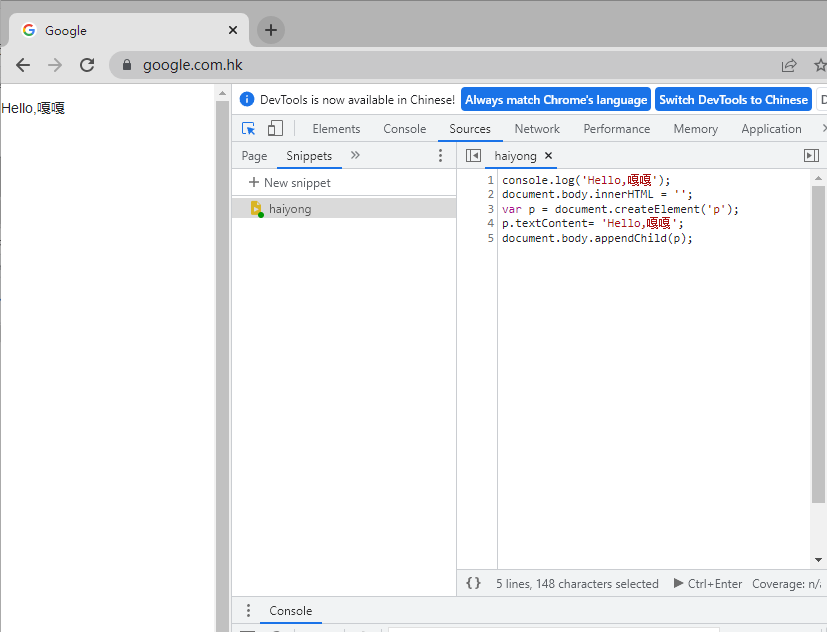Click the editor scrollbar up arrow

pyautogui.click(x=819, y=178)
